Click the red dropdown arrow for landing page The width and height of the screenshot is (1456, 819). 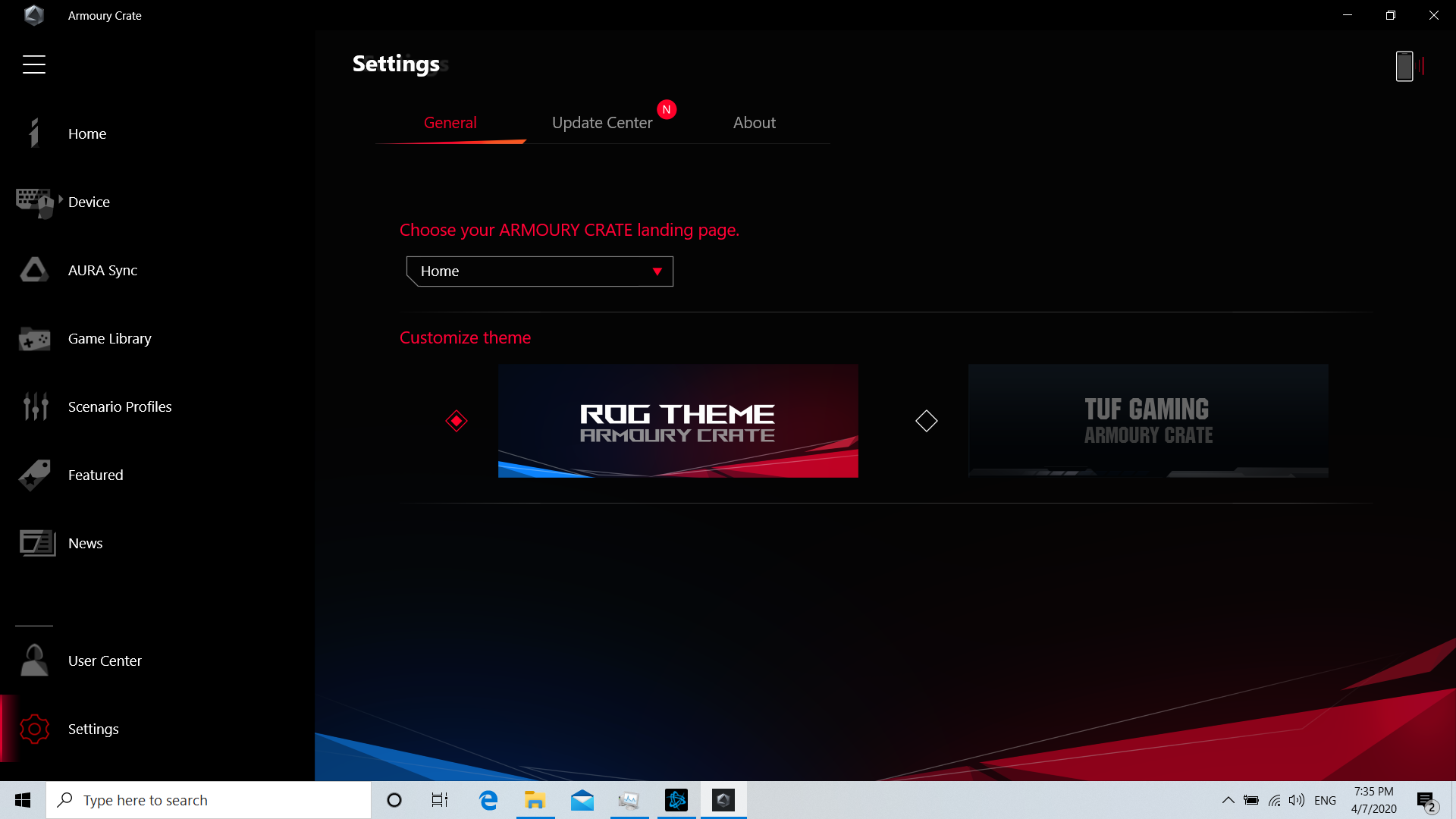pos(657,271)
